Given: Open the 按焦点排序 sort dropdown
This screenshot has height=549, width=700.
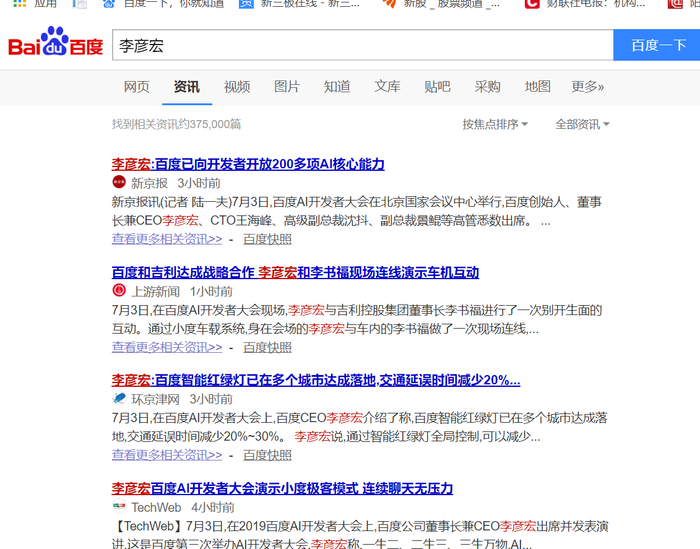Looking at the screenshot, I should pyautogui.click(x=495, y=124).
